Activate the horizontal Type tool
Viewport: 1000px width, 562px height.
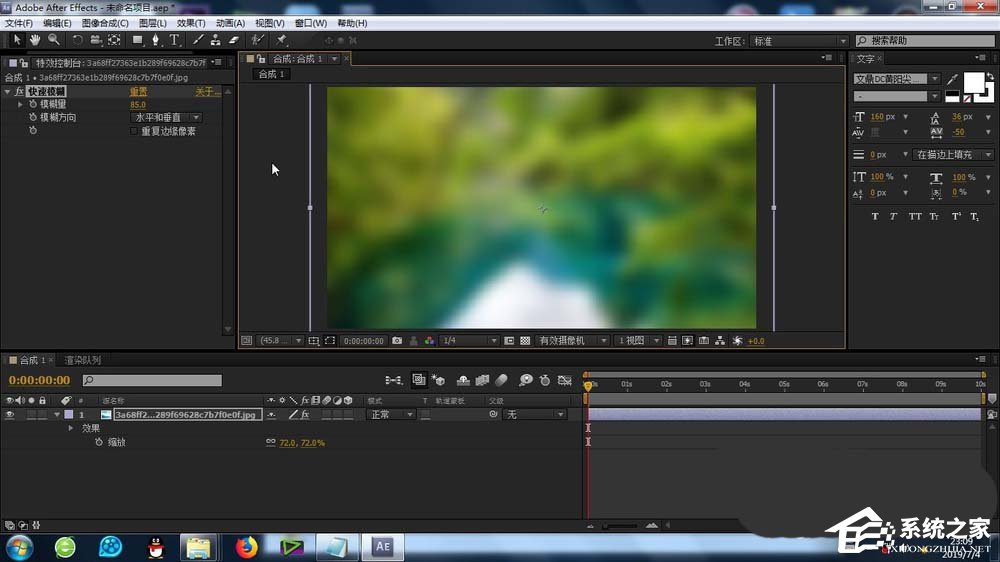(174, 40)
